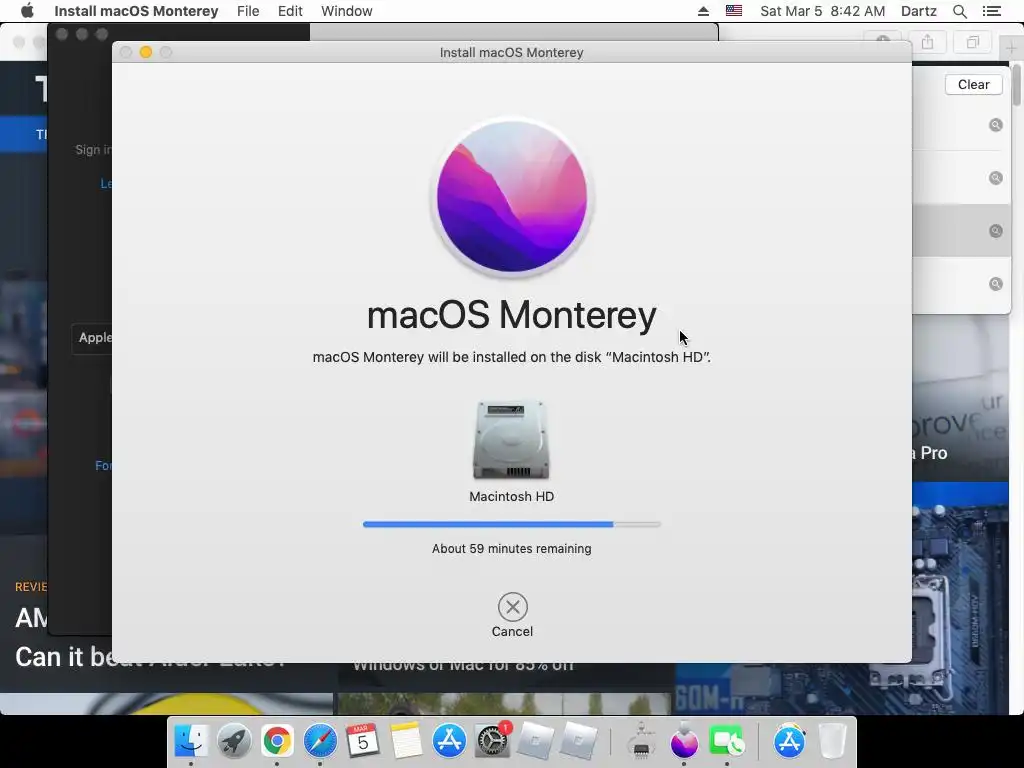The width and height of the screenshot is (1024, 768).
Task: Open Finder from the Dock
Action: coord(191,741)
